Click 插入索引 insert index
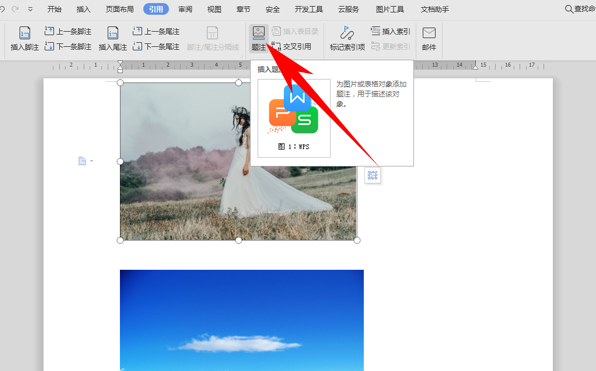Viewport: 596px width, 371px height. (x=390, y=31)
